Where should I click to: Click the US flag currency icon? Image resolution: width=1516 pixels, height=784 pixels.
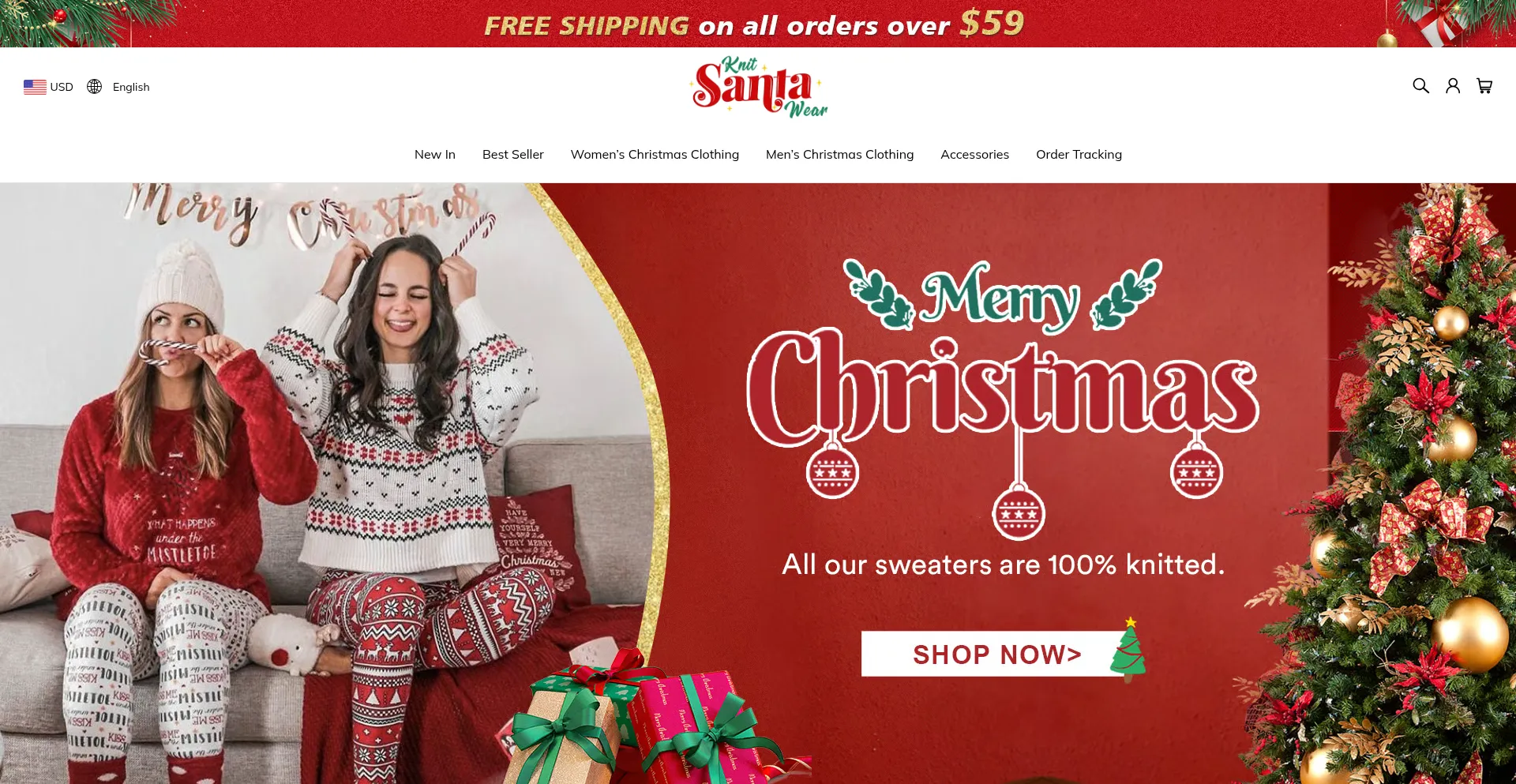coord(35,87)
